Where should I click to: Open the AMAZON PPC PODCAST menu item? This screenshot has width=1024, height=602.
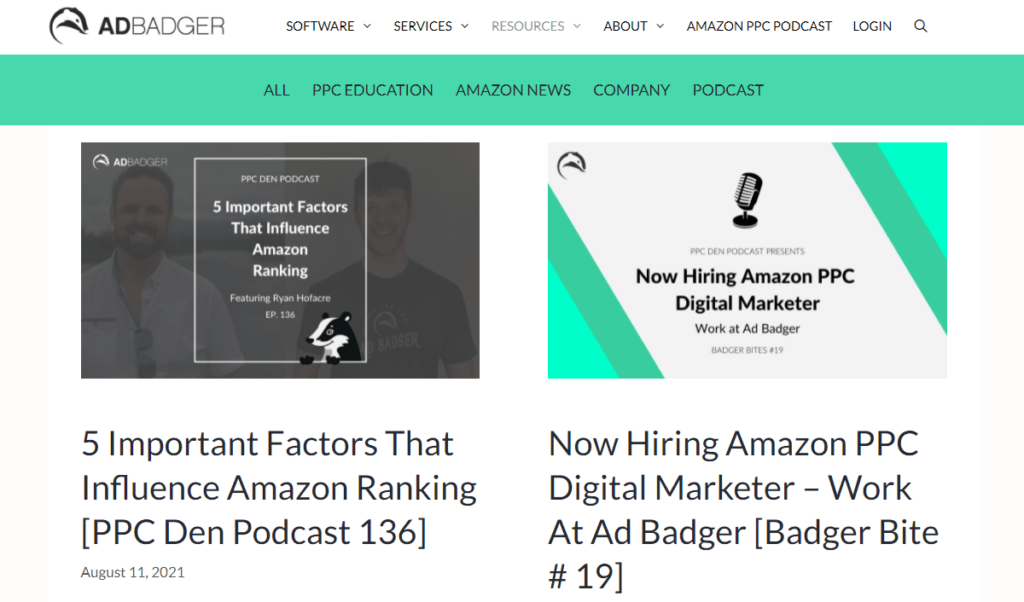click(x=759, y=26)
